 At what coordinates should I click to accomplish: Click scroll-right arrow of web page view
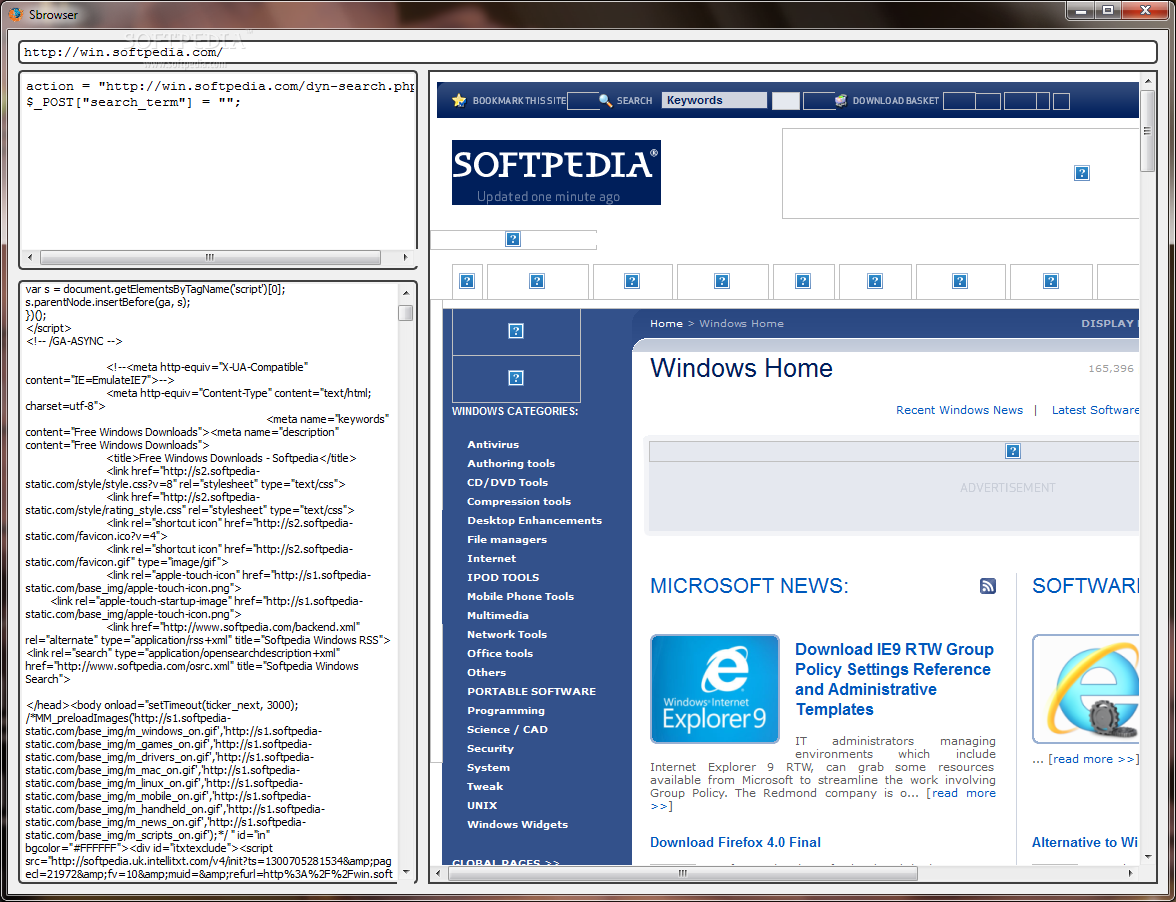coord(1130,873)
